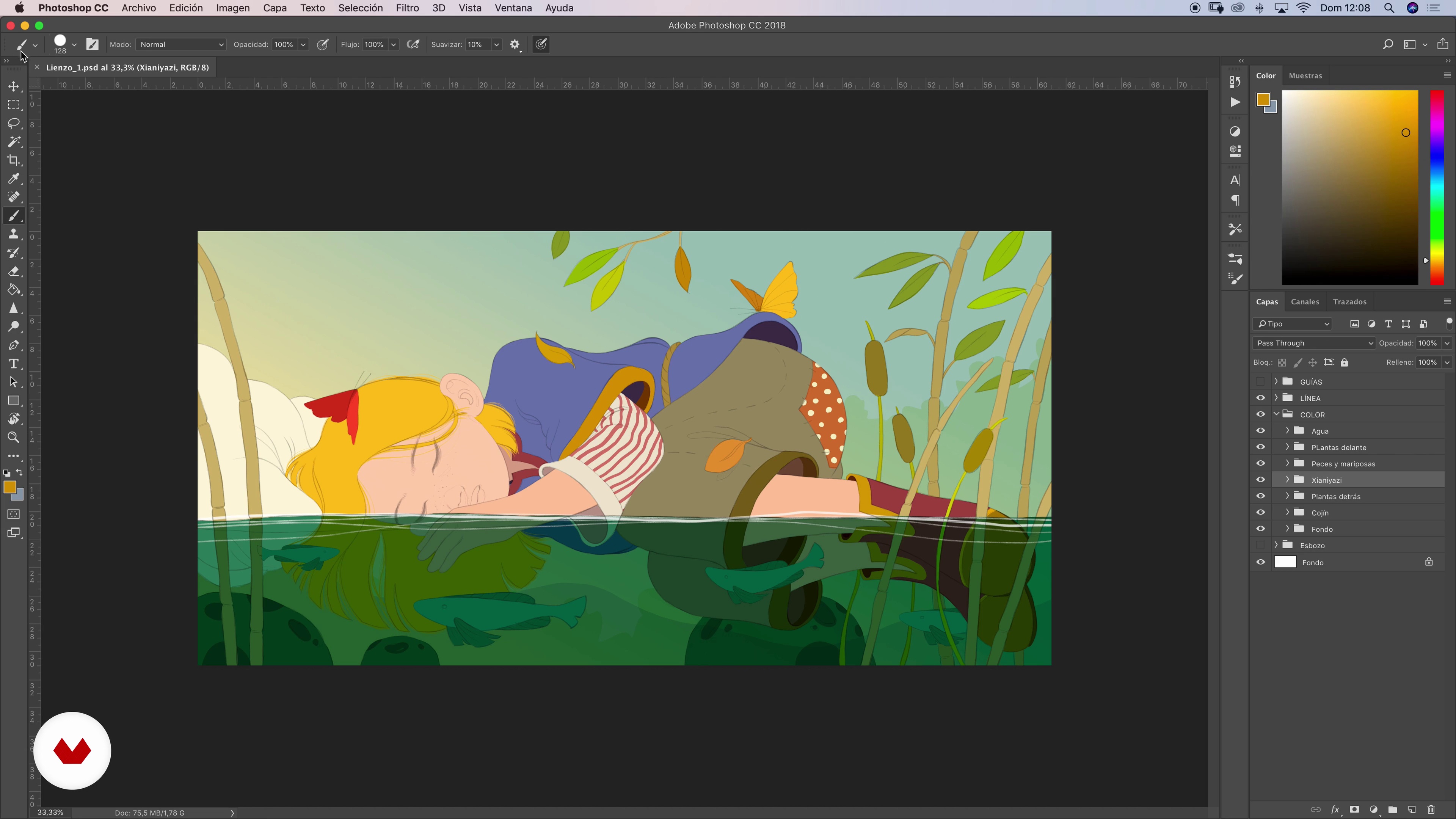This screenshot has width=1456, height=819.
Task: Select the Eraser tool
Action: coord(14,272)
